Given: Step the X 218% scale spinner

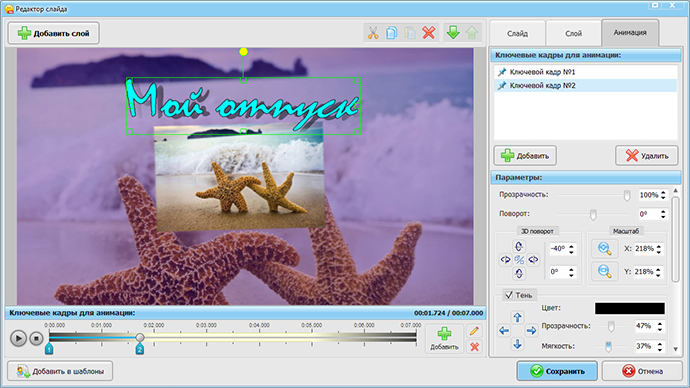Looking at the screenshot, I should 659,249.
